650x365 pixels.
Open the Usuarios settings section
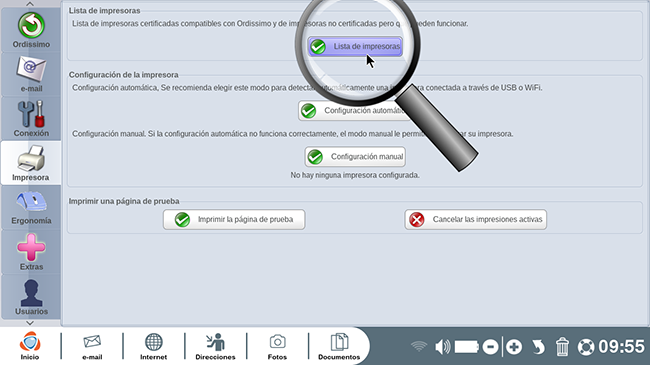tap(31, 297)
